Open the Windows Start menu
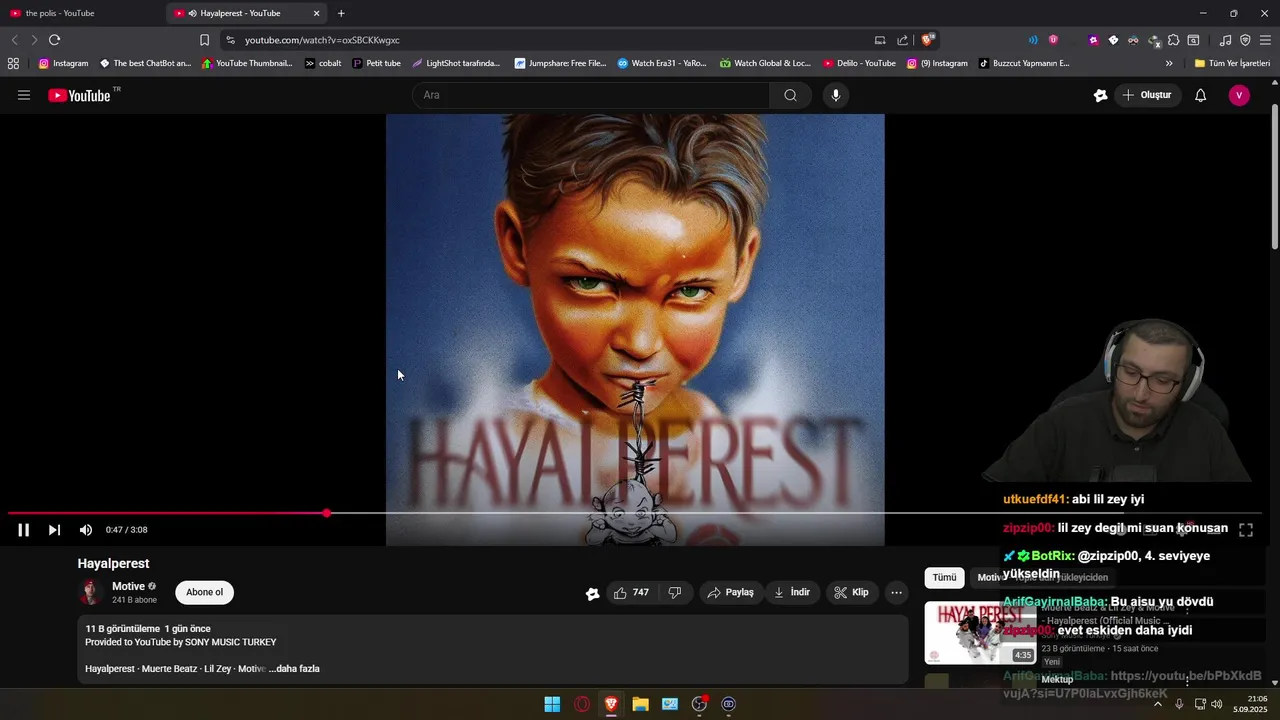 coord(552,704)
